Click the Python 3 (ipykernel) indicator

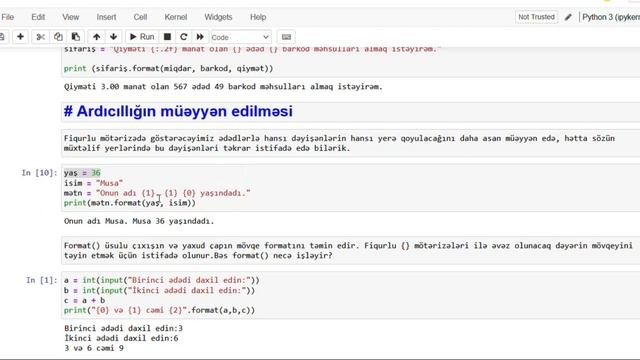click(611, 17)
